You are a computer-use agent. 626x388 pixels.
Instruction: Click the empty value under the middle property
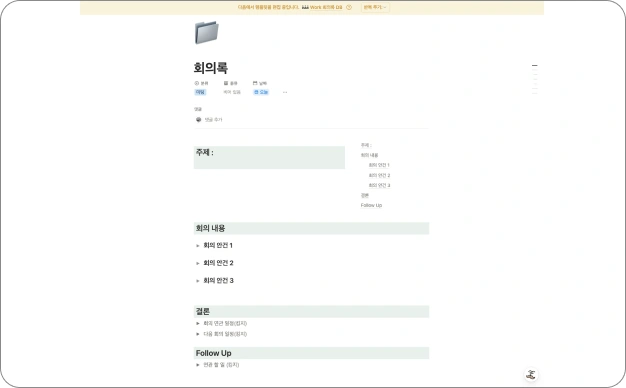[x=232, y=92]
